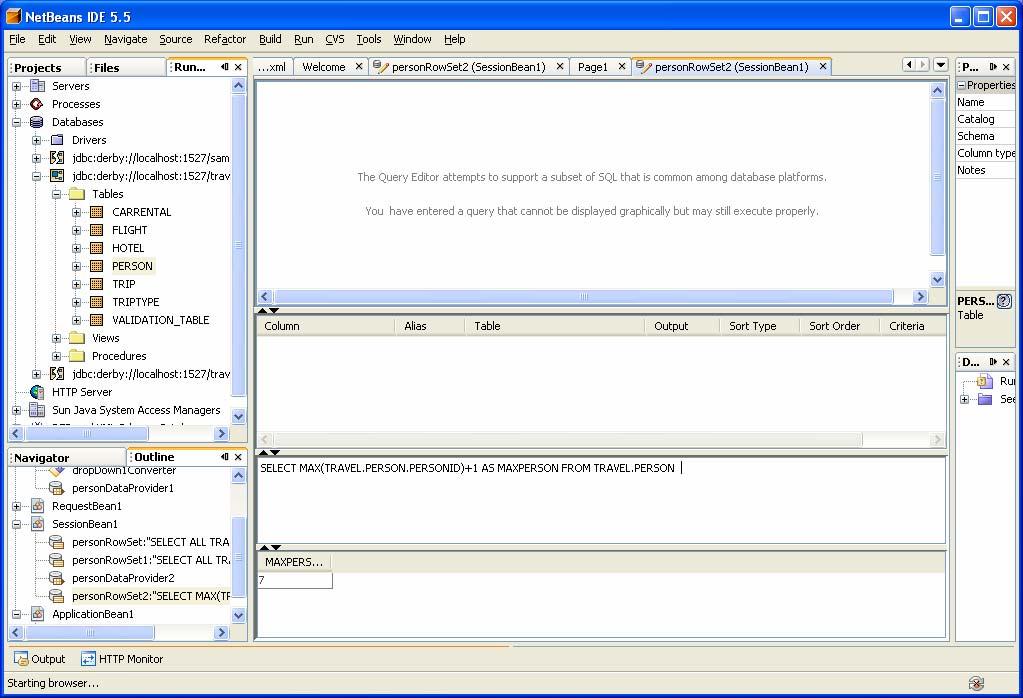
Task: Expand the Views folder
Action: tap(57, 338)
